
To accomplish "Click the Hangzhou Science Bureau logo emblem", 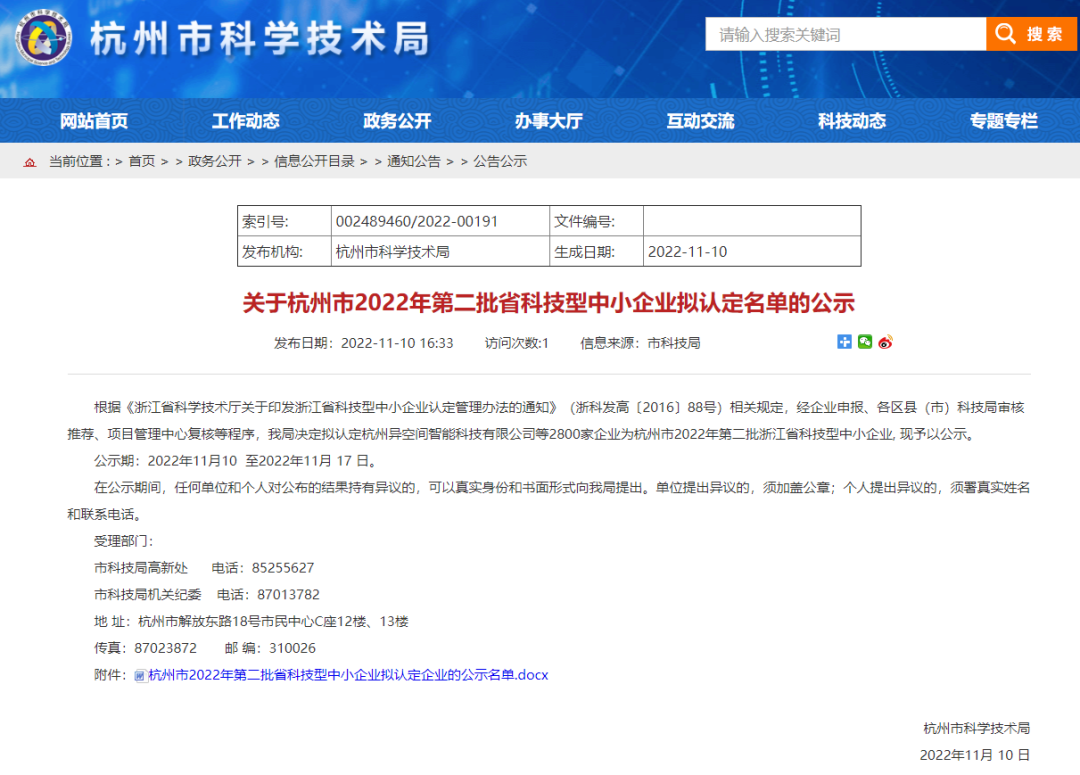I will tap(43, 37).
